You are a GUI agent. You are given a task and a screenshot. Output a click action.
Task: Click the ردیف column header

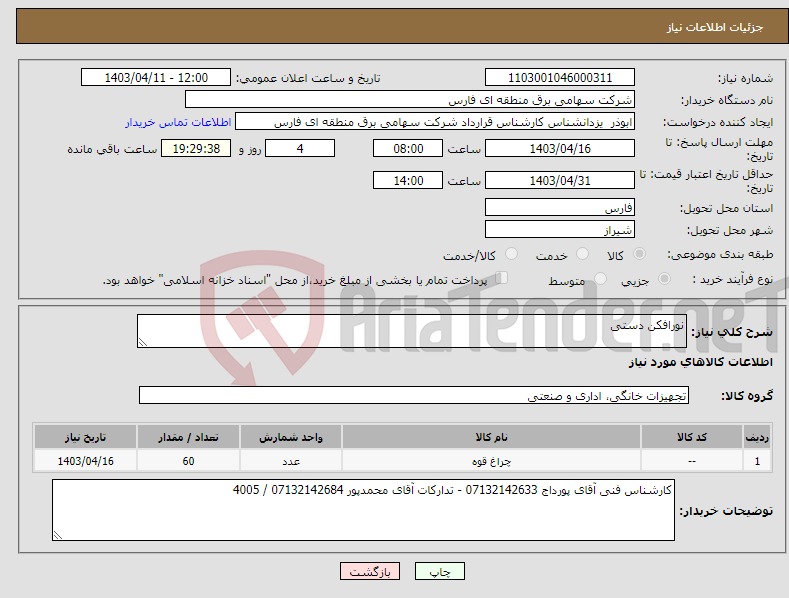757,437
